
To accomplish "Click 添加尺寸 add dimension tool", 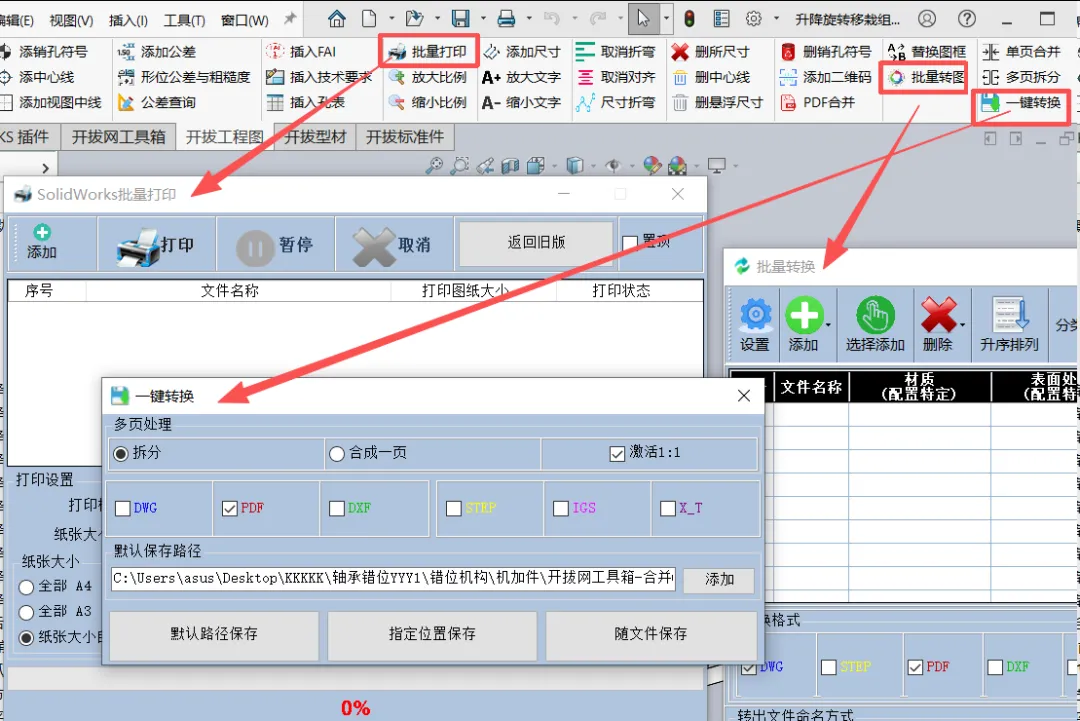I will (x=522, y=52).
